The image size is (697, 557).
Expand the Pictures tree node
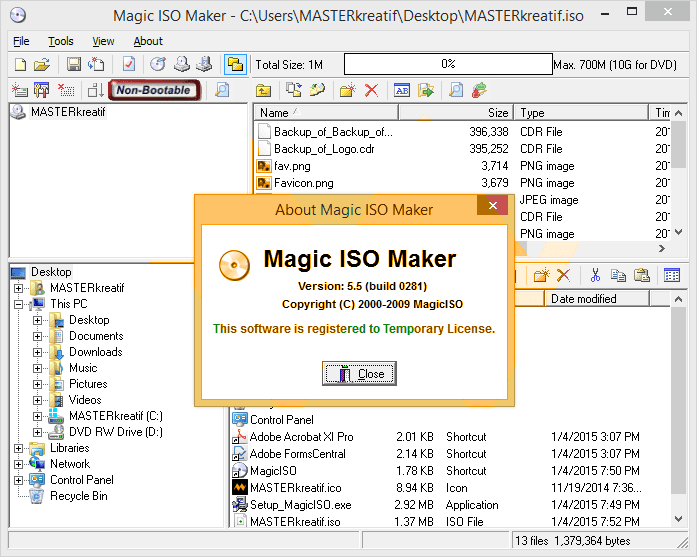click(x=37, y=384)
